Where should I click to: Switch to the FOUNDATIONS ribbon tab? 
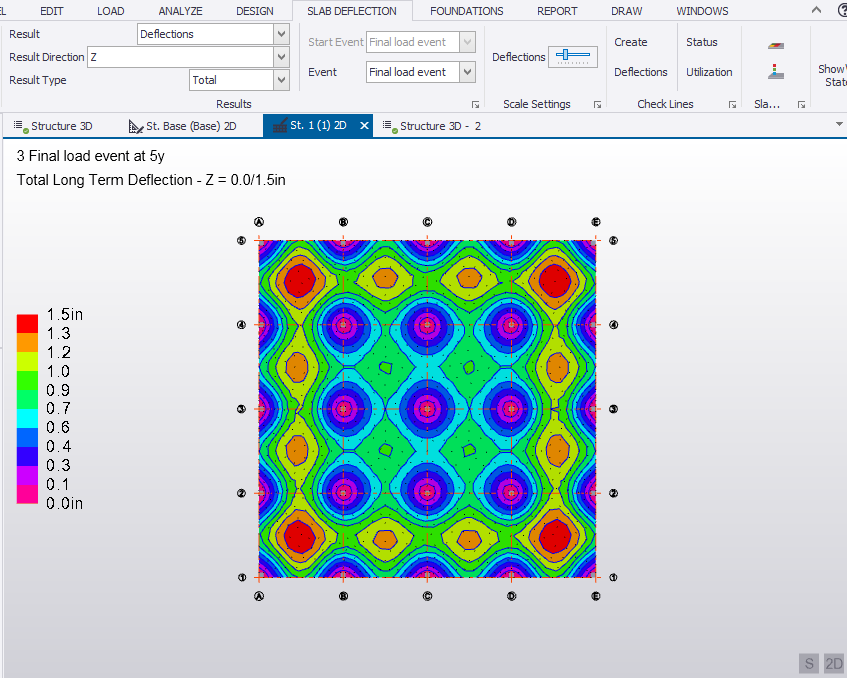coord(466,11)
